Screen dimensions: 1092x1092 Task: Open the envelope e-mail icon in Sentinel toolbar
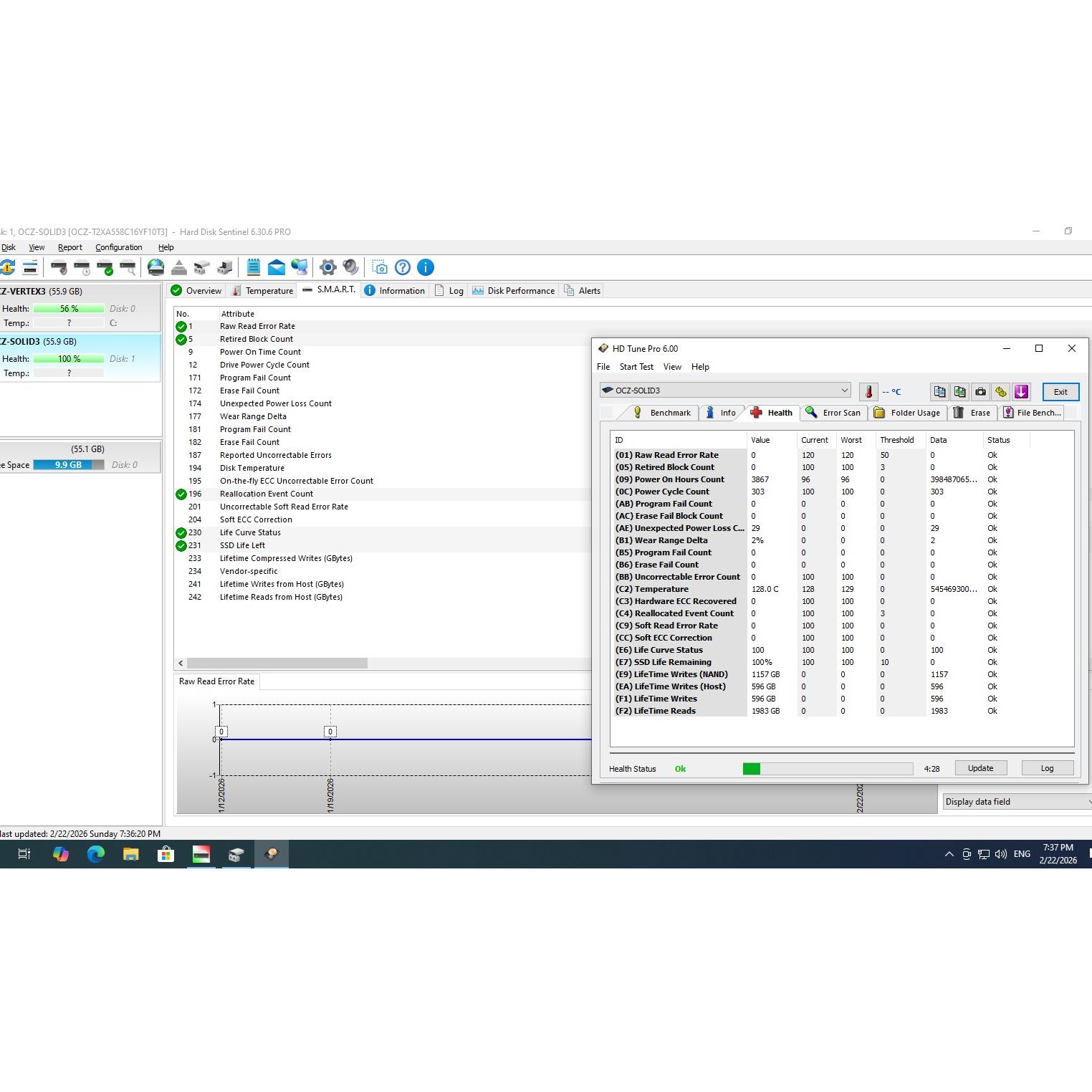click(x=276, y=268)
